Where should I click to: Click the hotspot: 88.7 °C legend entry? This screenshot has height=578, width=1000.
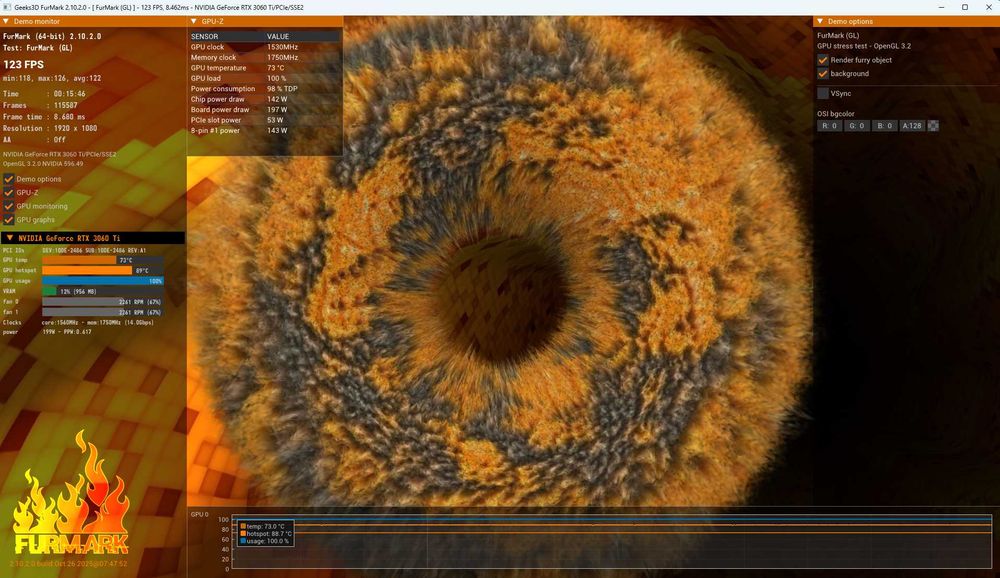tap(266, 533)
